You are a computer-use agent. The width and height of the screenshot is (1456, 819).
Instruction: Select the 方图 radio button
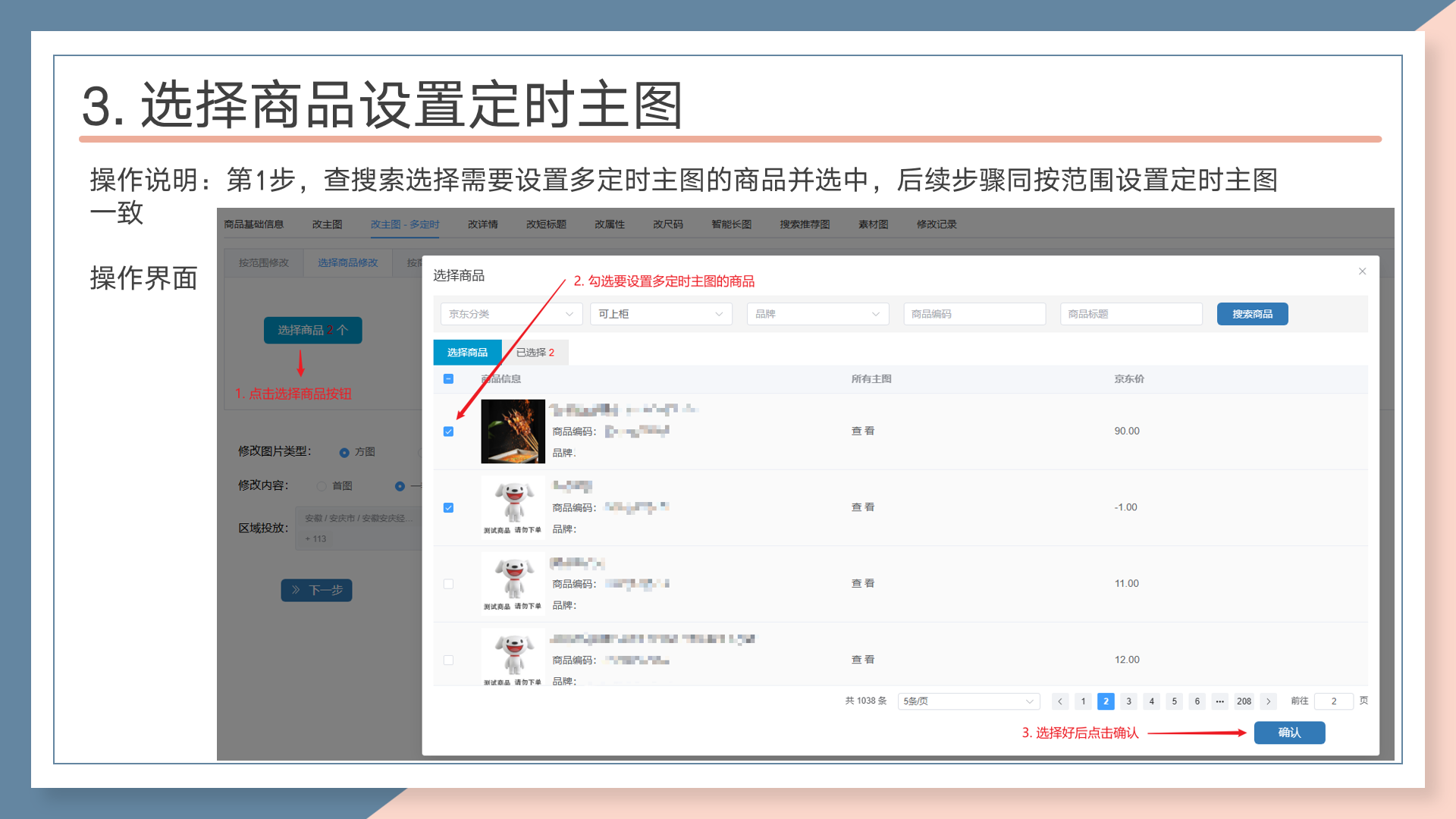click(344, 452)
